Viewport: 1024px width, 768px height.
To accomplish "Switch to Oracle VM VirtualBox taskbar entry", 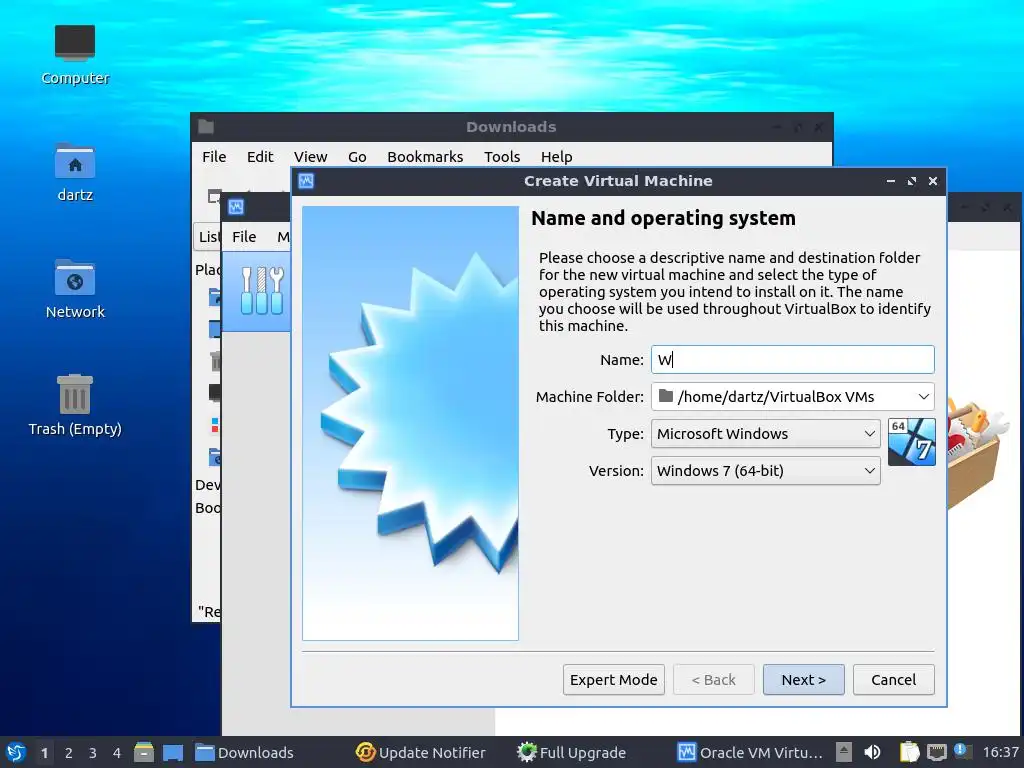I will point(750,752).
